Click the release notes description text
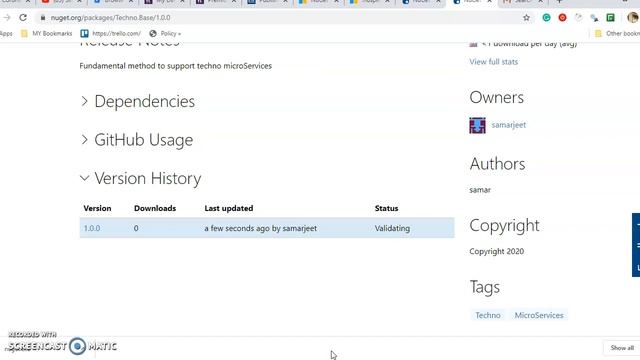Viewport: 640px width, 360px height. (176, 66)
